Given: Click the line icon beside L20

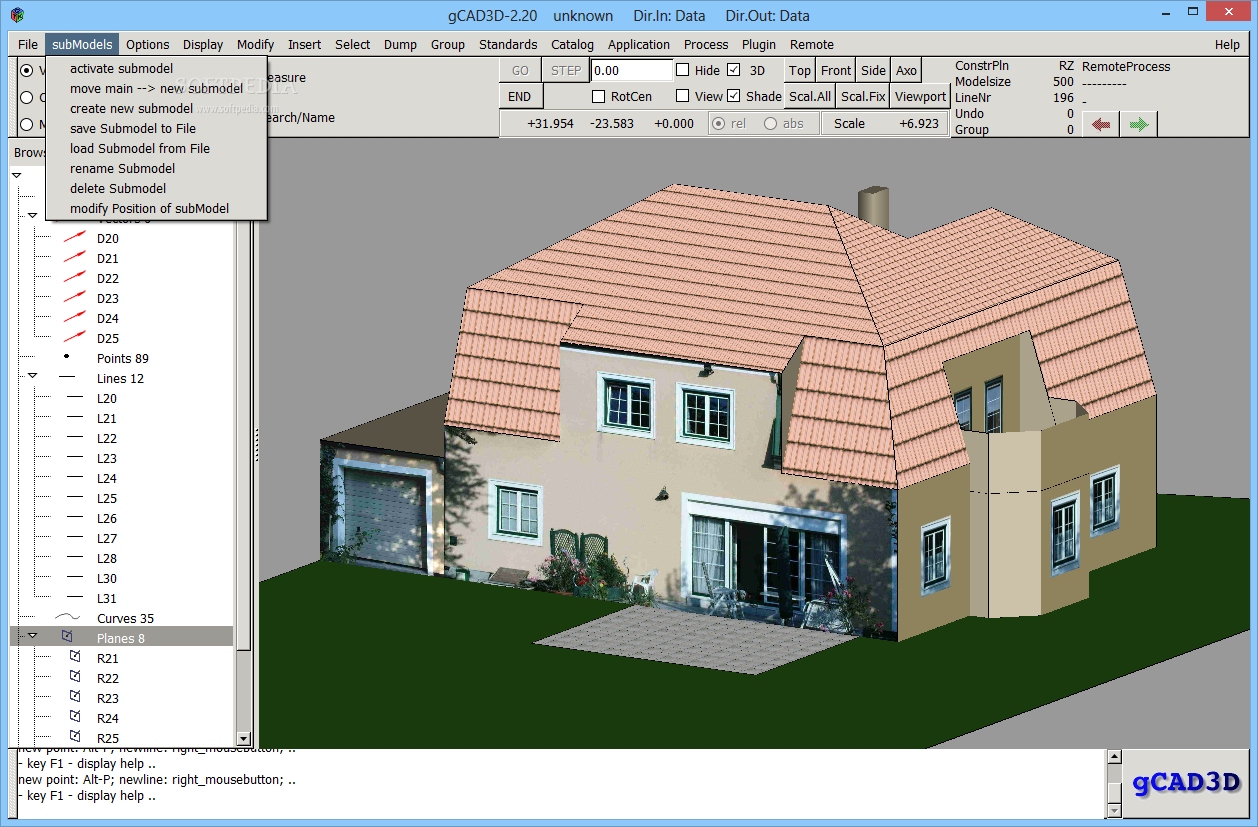Looking at the screenshot, I should click(x=75, y=398).
